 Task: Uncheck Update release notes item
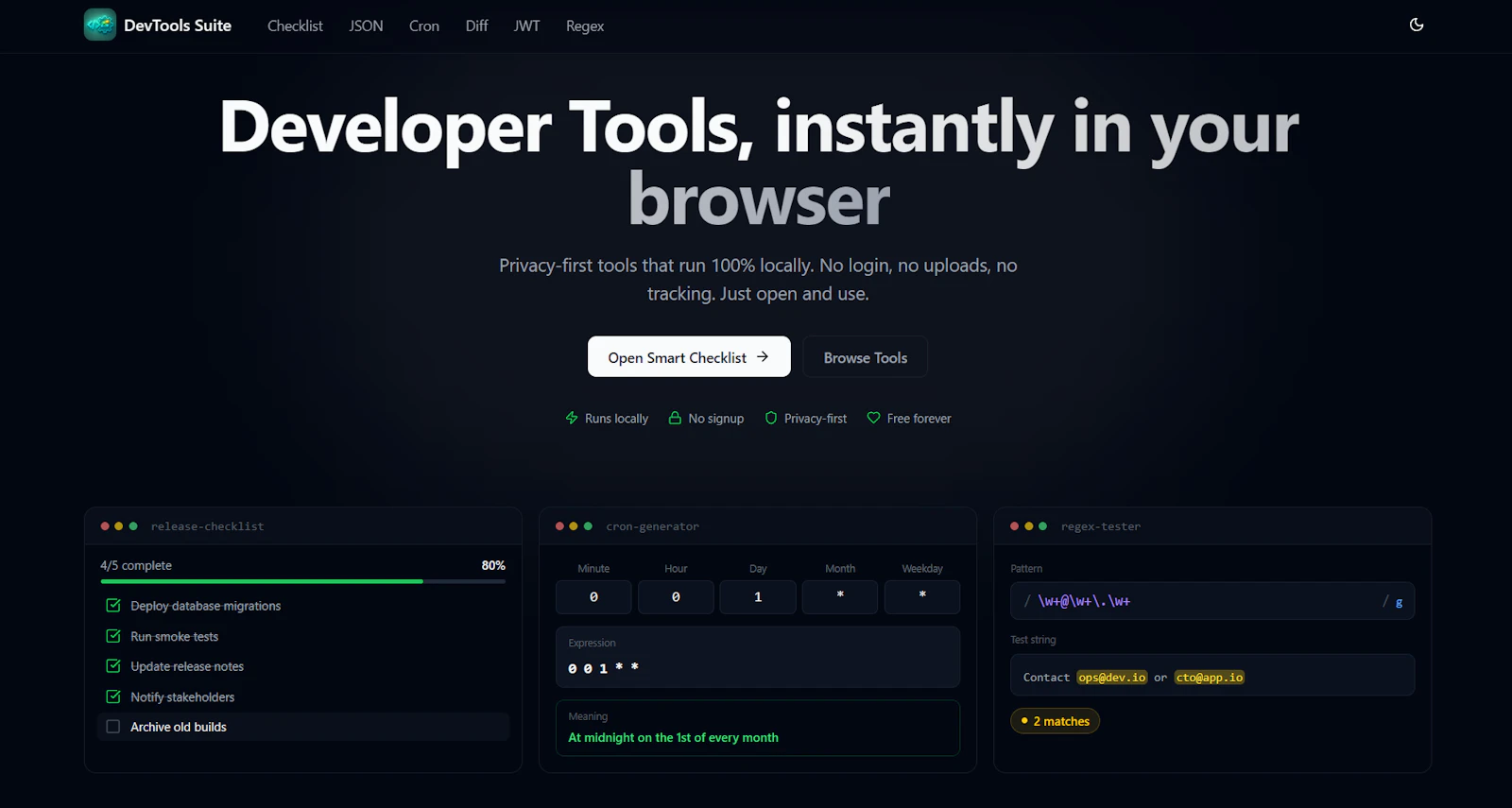pos(113,666)
